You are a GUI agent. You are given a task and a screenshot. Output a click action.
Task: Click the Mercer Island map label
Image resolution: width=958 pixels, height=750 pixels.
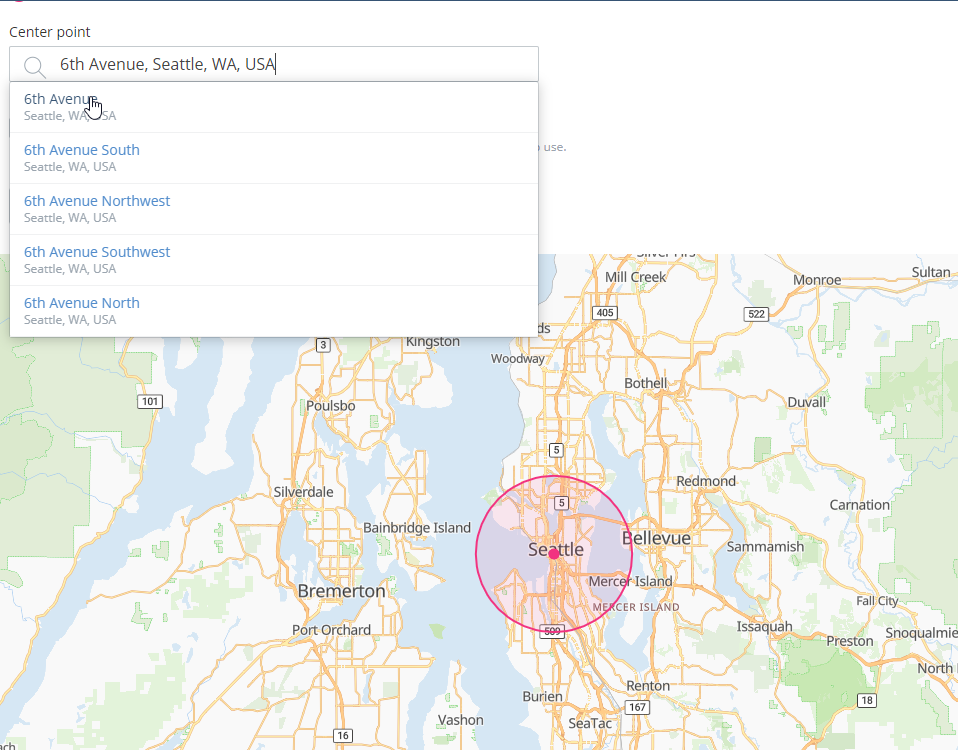pyautogui.click(x=631, y=581)
